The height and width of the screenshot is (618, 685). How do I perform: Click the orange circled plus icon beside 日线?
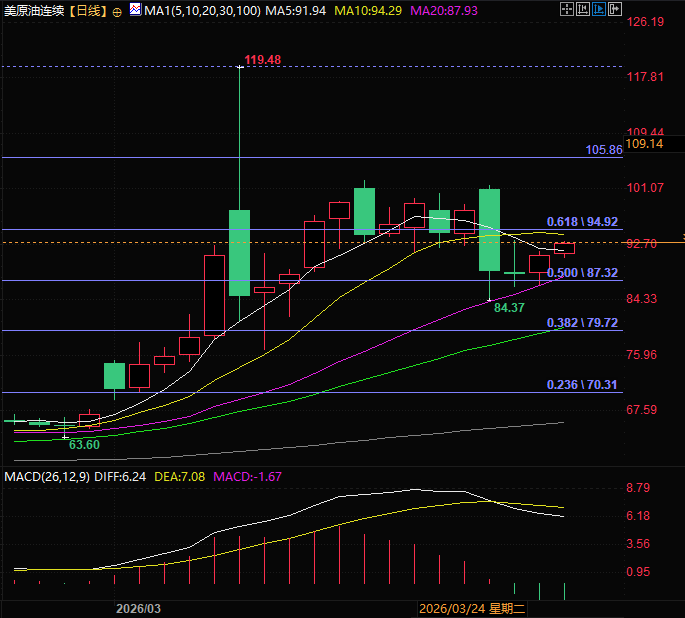tap(117, 12)
